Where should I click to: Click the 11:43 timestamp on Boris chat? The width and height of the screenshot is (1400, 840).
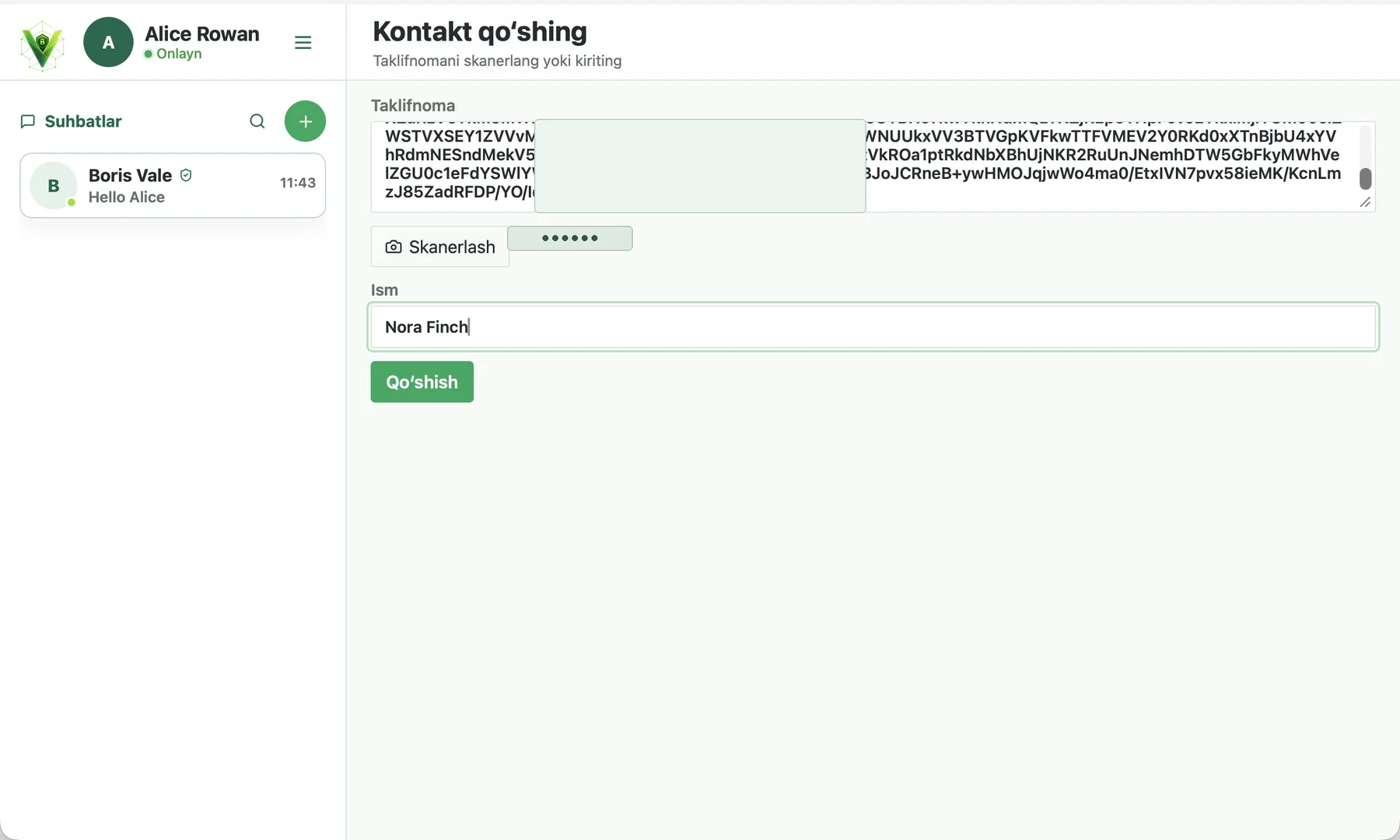point(298,183)
